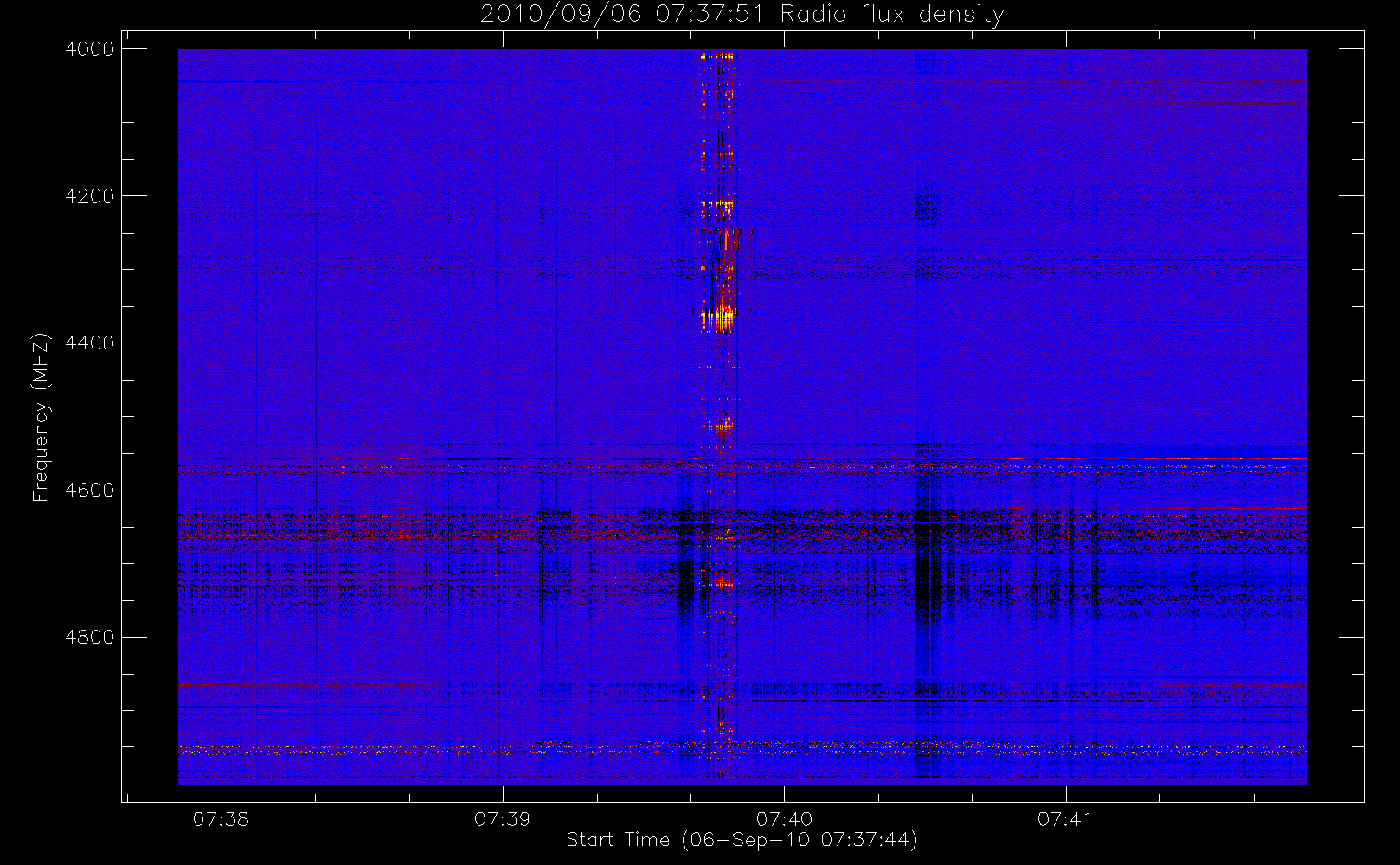Screen dimensions: 1400x865
Task: Click the 07:40 time tick label
Action: coord(784,819)
